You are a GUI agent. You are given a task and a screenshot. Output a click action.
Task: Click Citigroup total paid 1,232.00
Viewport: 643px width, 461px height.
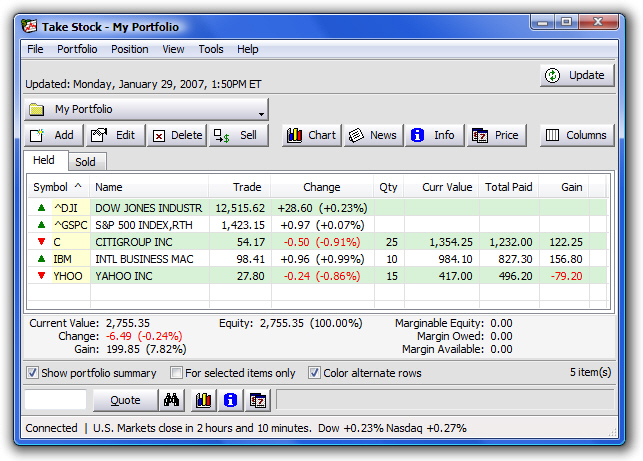point(511,242)
